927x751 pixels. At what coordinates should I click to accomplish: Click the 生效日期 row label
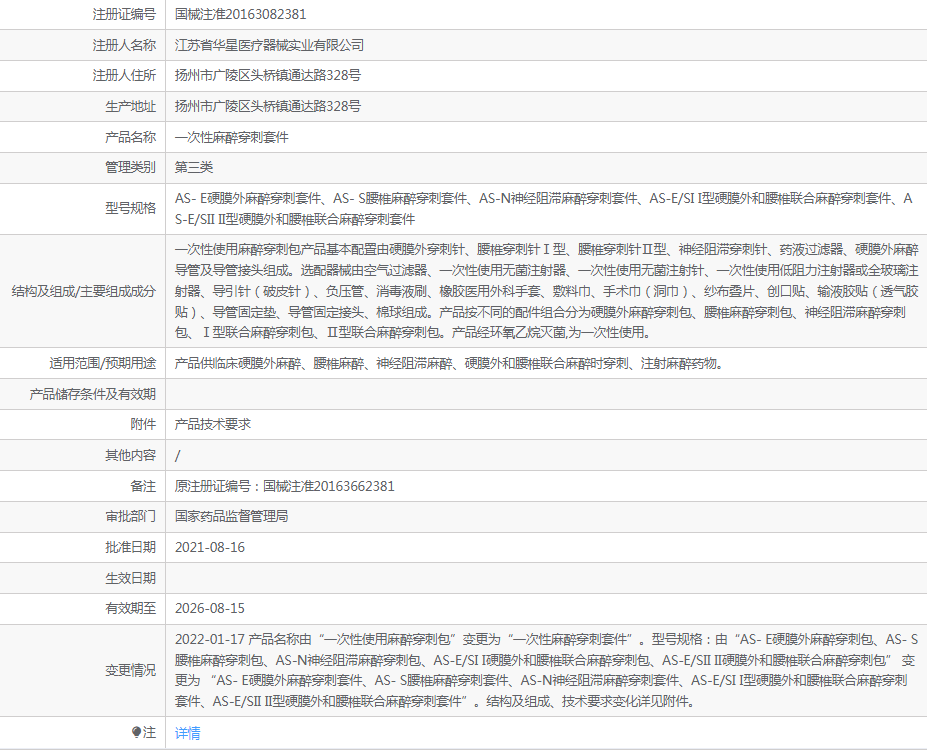131,578
